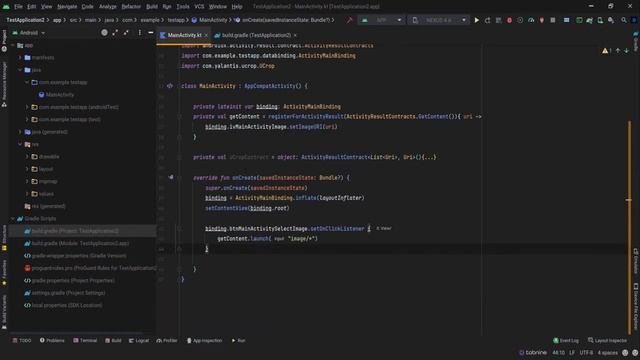Click the Sync Project with Gradle icon
The height and width of the screenshot is (360, 640).
589,20
